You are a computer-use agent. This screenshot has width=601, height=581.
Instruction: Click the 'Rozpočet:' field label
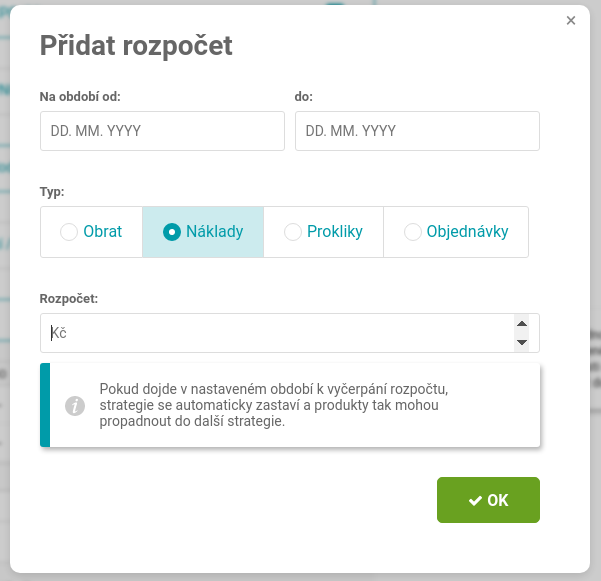point(69,299)
